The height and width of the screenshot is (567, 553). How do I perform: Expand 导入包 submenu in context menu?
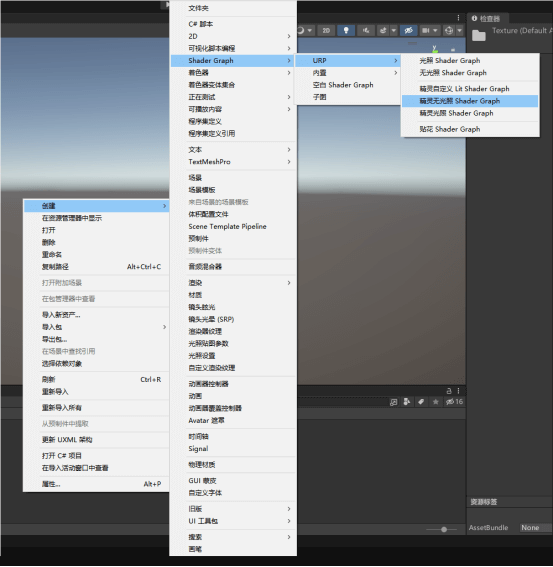coord(97,327)
